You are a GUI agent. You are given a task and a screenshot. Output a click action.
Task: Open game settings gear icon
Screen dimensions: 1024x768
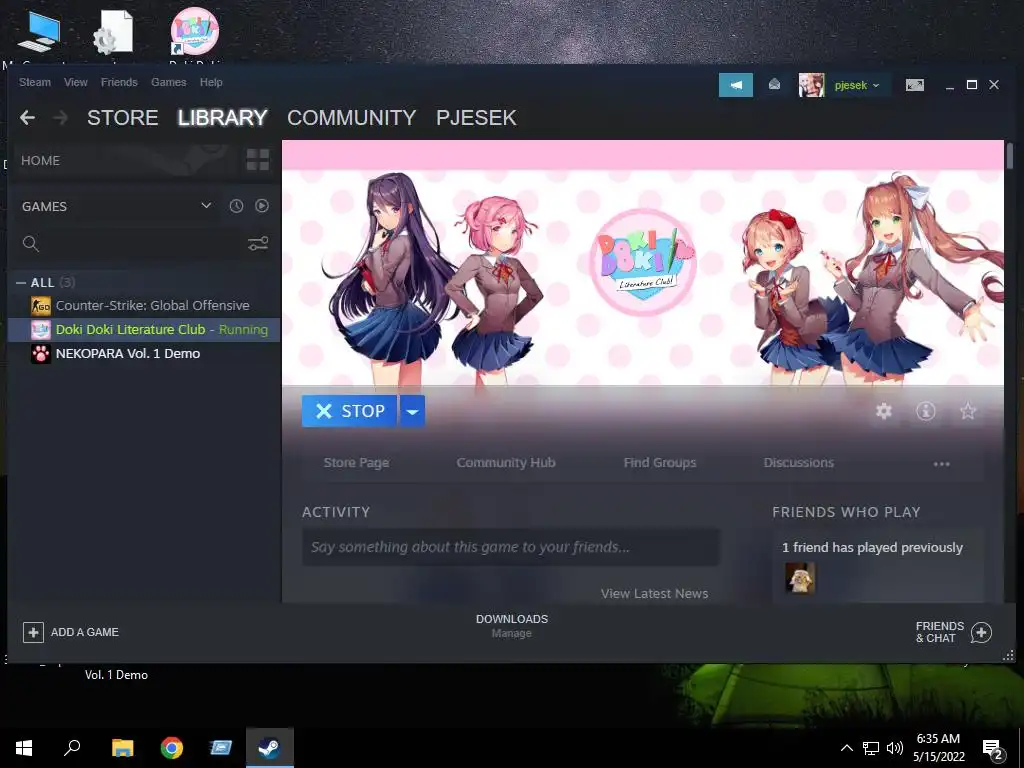coord(884,411)
